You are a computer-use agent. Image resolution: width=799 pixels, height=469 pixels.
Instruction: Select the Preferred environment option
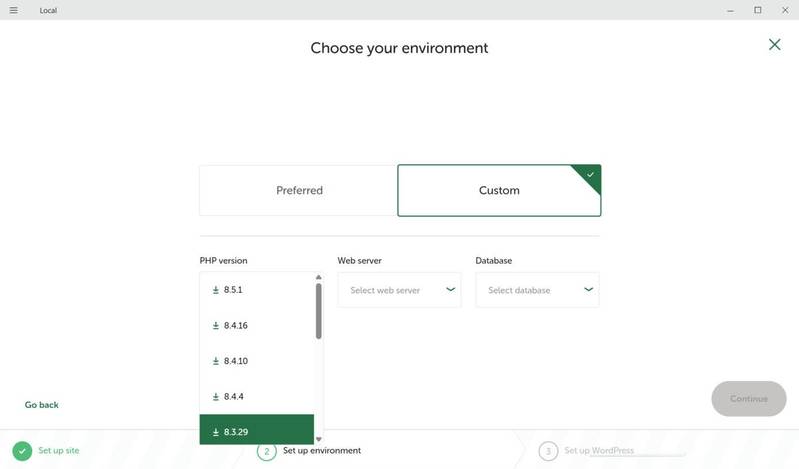[x=298, y=190]
